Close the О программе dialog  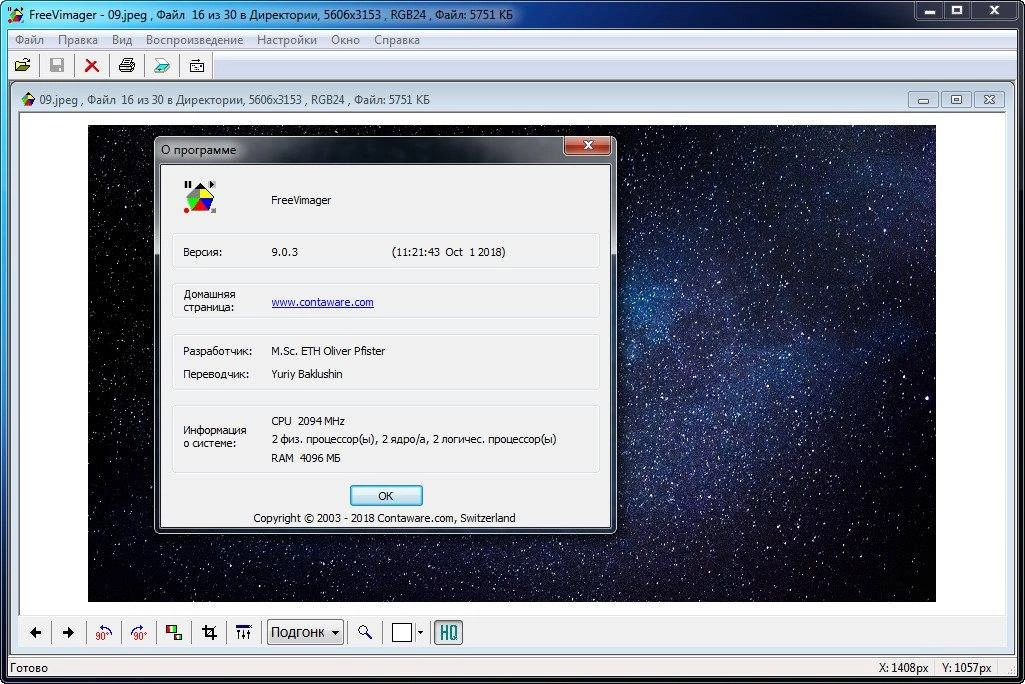588,145
